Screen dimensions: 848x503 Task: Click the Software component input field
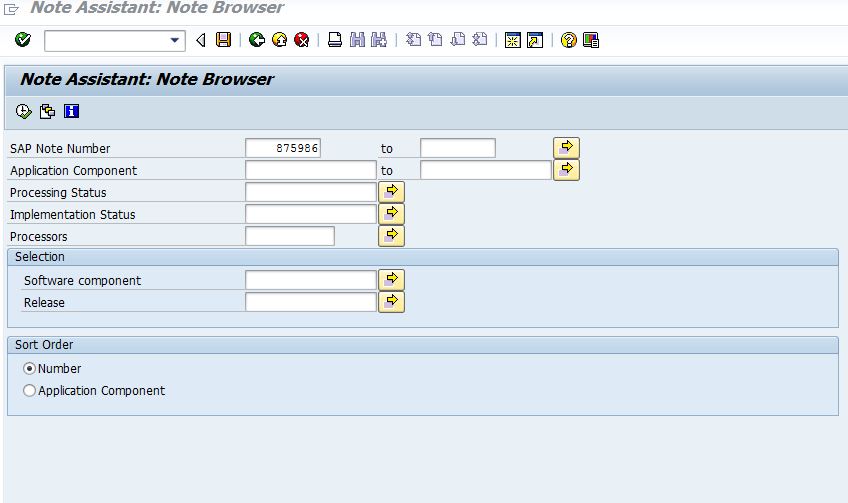tap(310, 281)
